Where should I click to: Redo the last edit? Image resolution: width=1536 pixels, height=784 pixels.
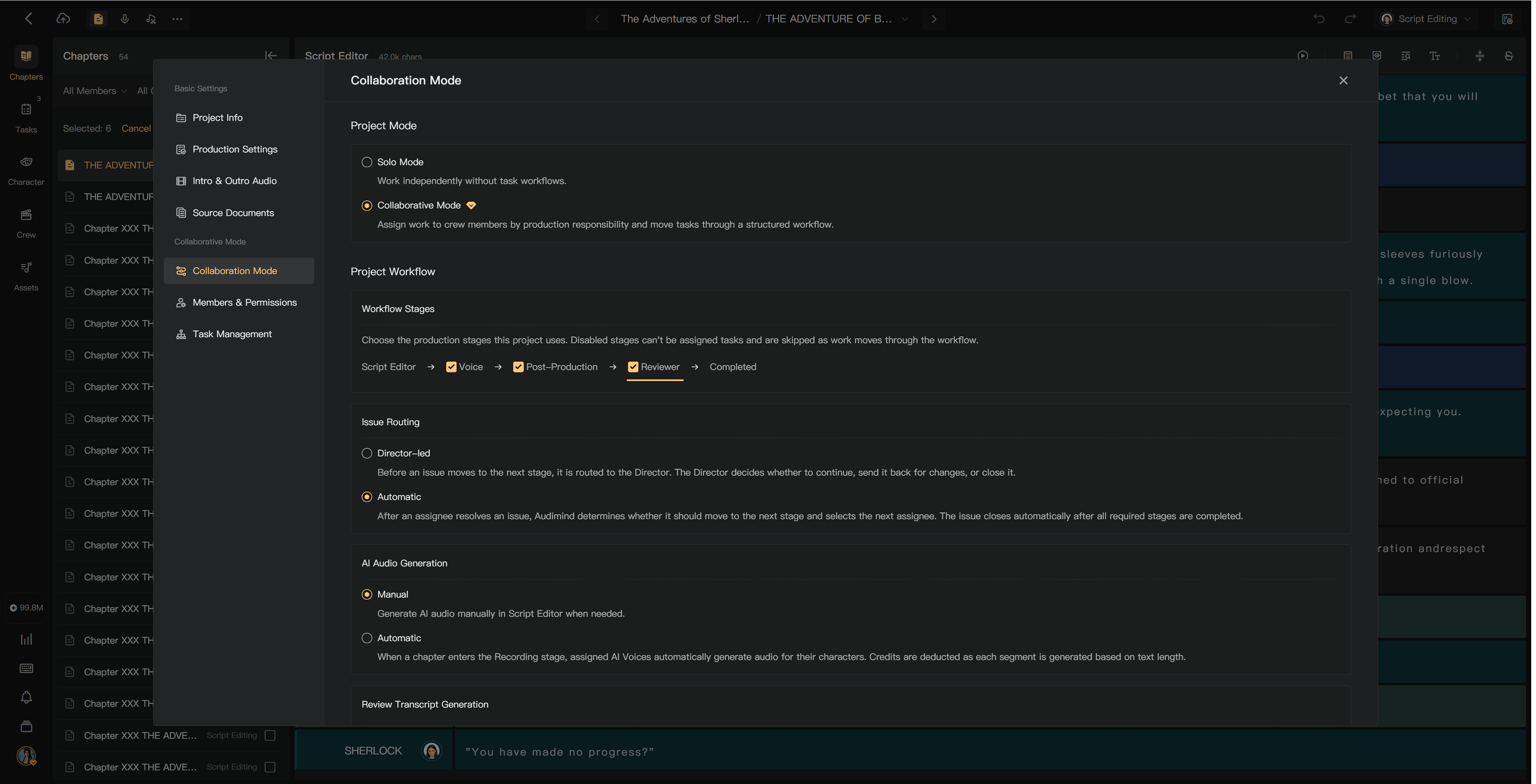(1350, 19)
